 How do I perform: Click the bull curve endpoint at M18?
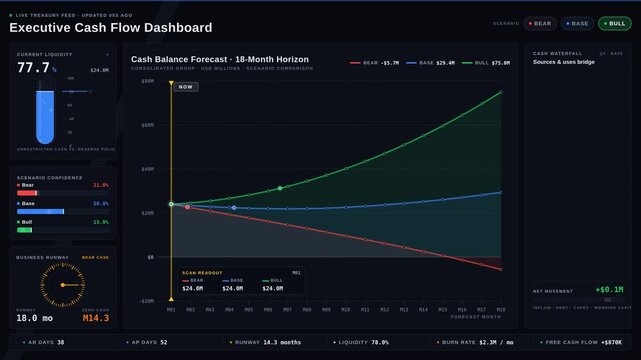[501, 92]
